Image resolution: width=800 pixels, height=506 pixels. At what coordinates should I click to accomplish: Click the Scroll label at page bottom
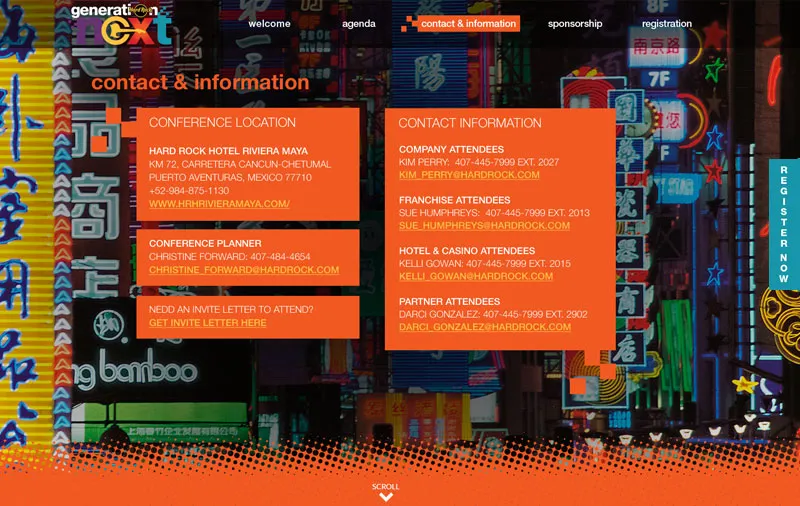(386, 487)
